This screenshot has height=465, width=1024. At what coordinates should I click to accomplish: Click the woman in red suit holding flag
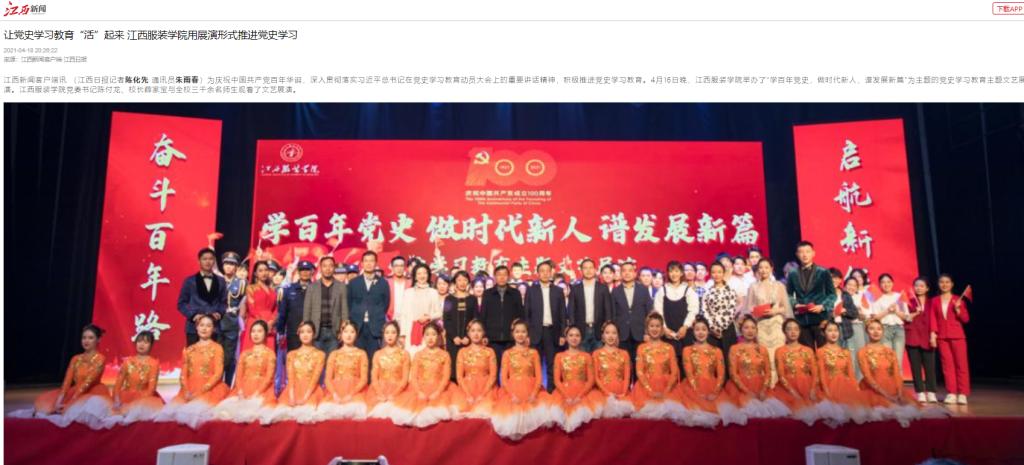coord(951,338)
